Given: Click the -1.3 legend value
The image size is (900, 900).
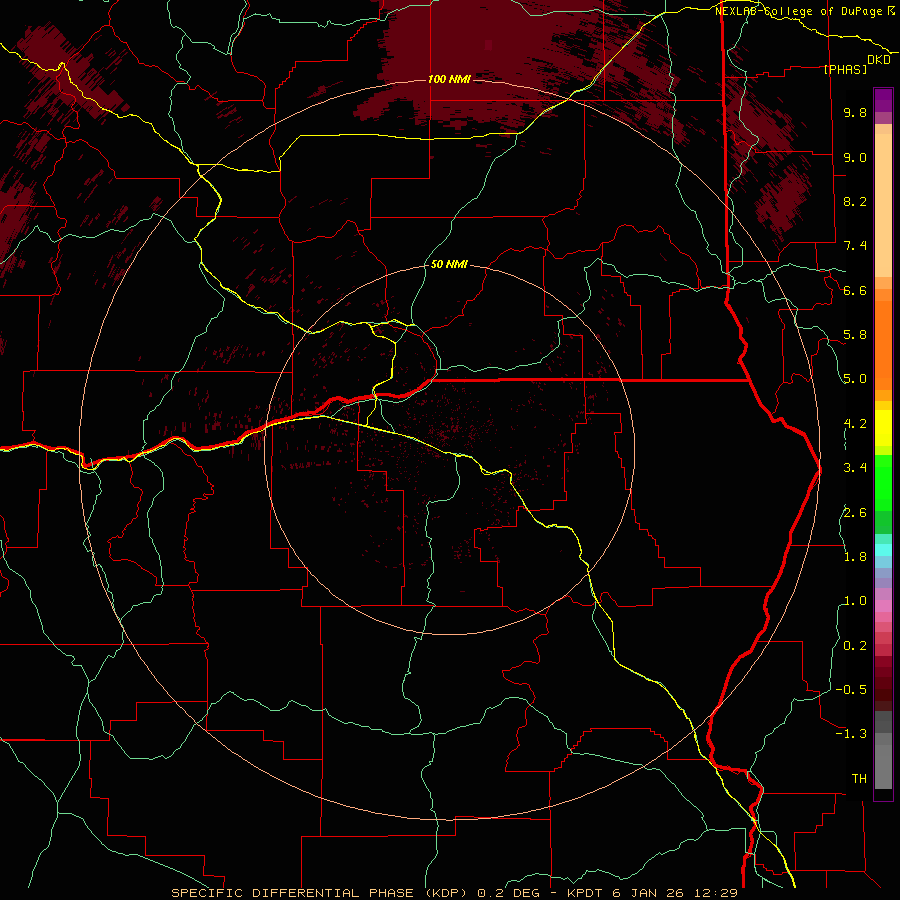Looking at the screenshot, I should 851,734.
